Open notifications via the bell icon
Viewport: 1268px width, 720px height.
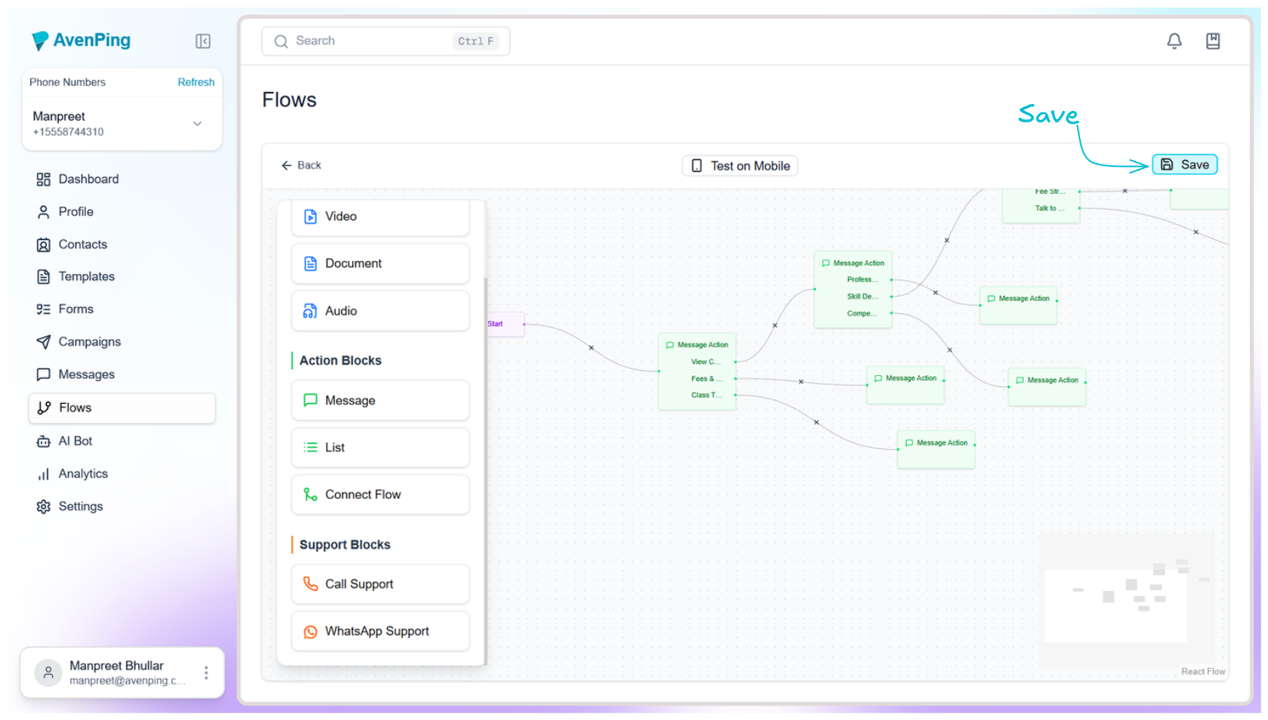click(1174, 40)
